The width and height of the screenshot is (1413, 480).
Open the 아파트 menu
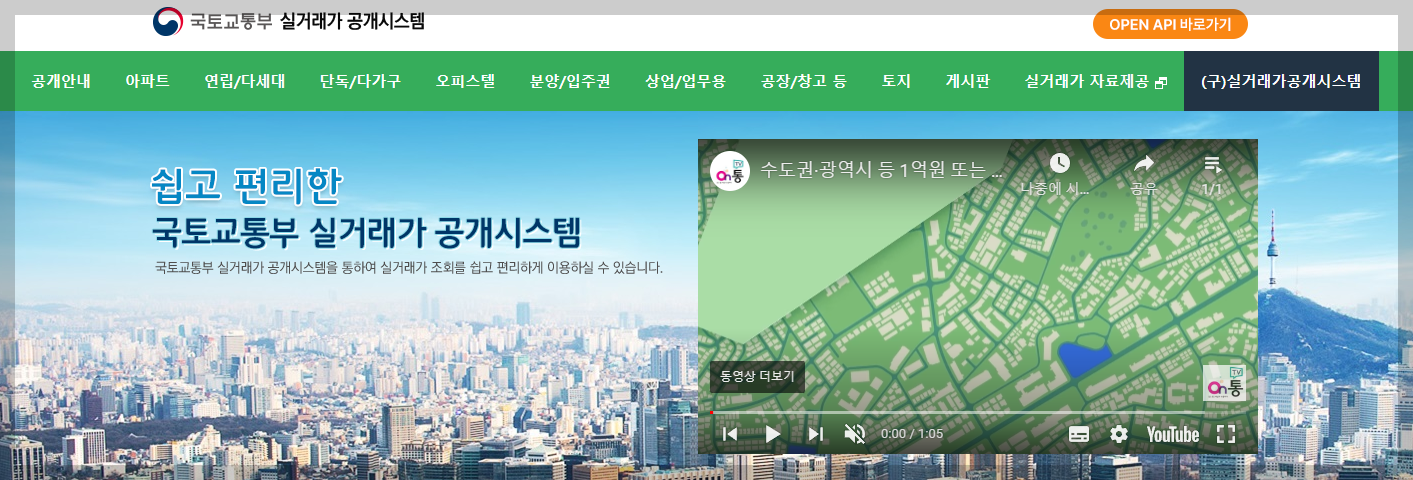coord(147,81)
